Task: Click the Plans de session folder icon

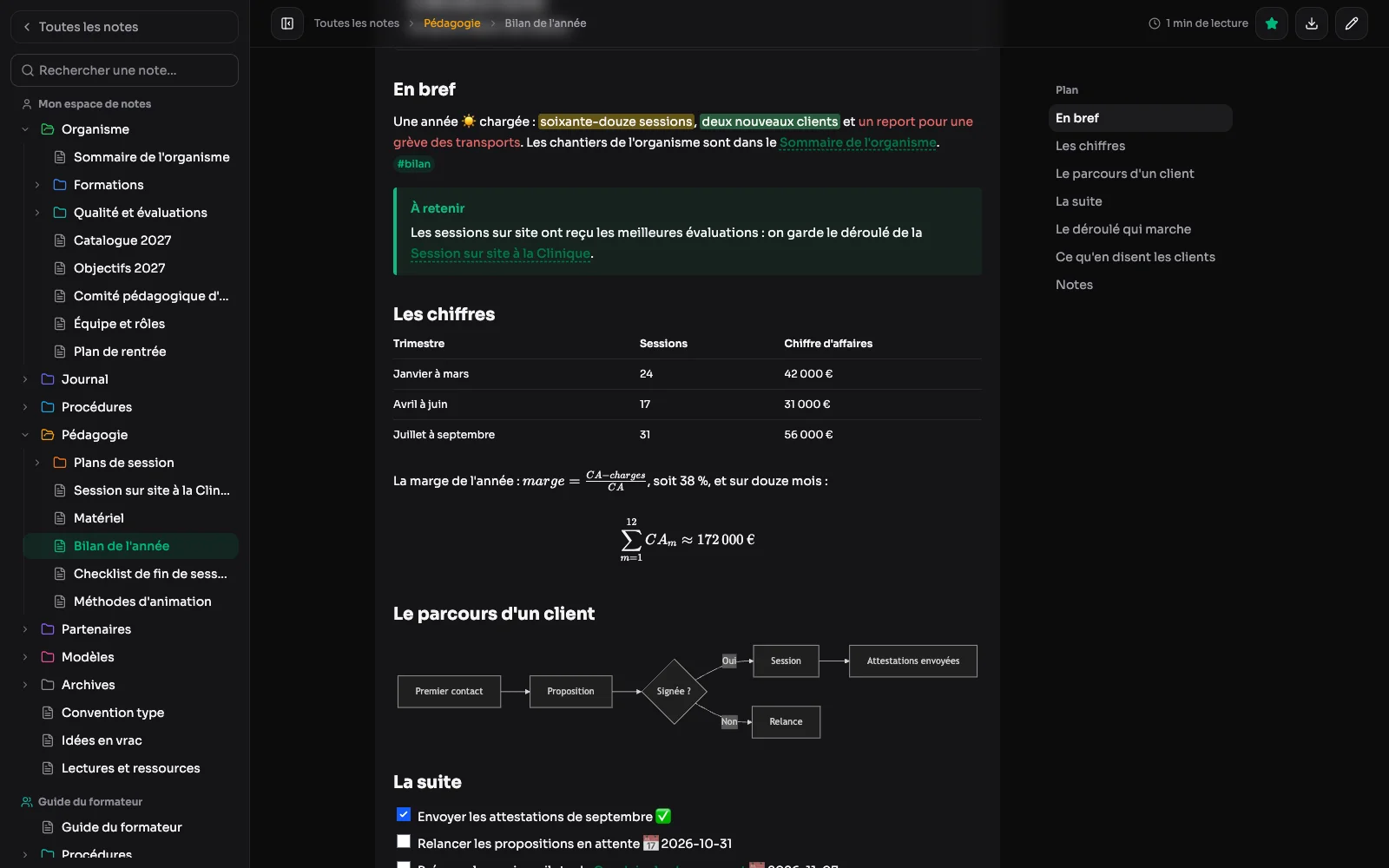Action: click(60, 463)
